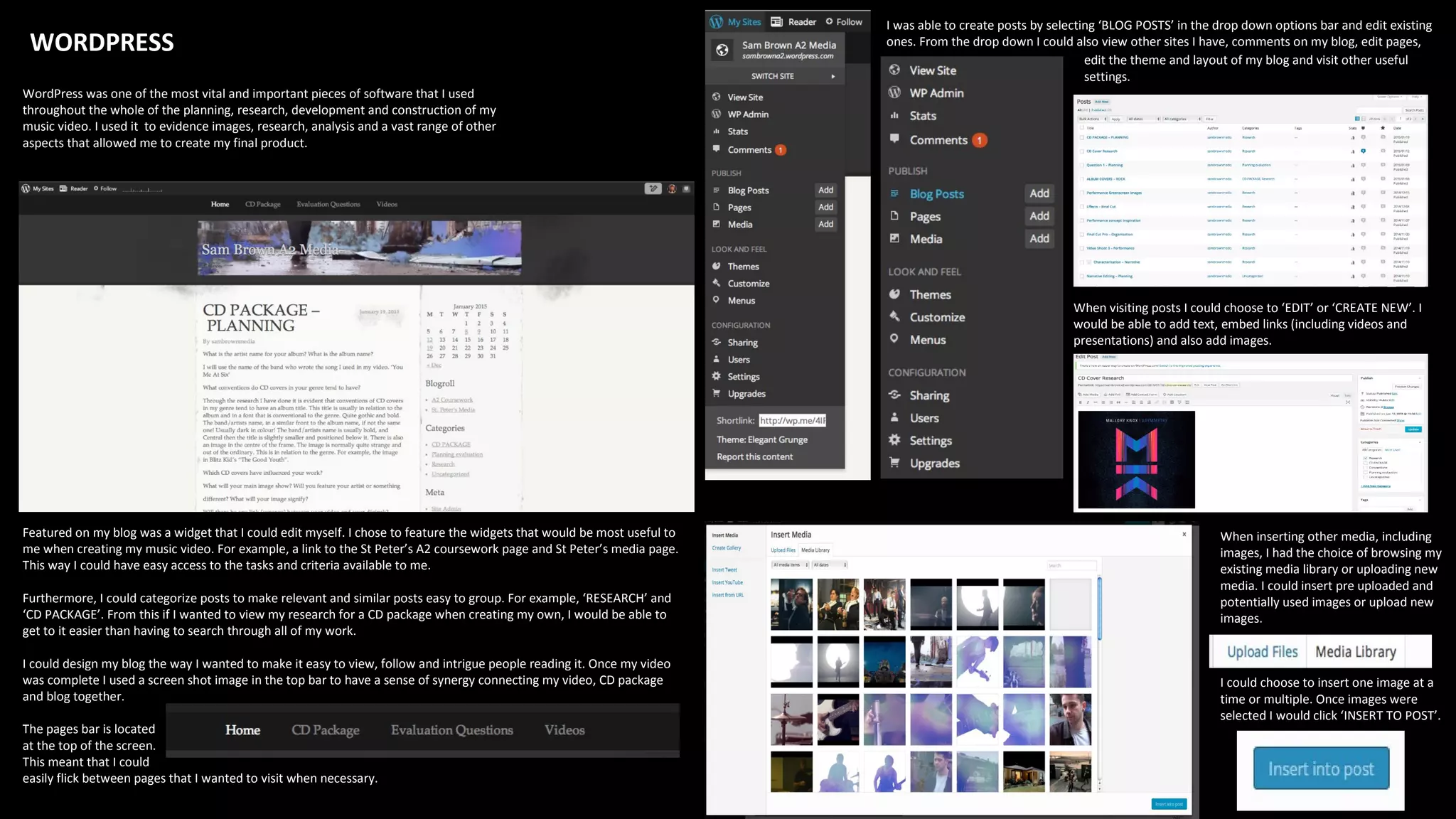Select the house at night thumbnail in Media Library

(x=1024, y=772)
